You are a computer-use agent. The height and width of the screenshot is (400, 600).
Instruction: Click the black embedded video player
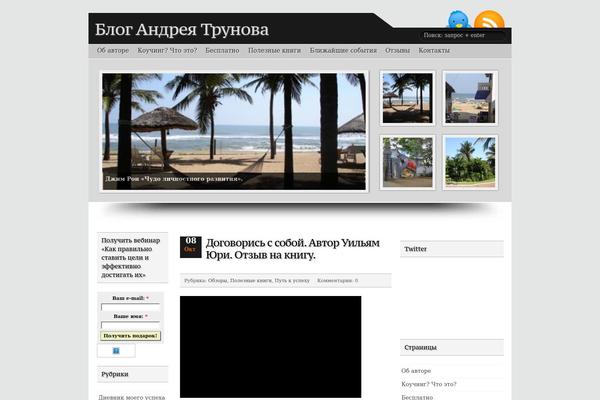click(271, 347)
